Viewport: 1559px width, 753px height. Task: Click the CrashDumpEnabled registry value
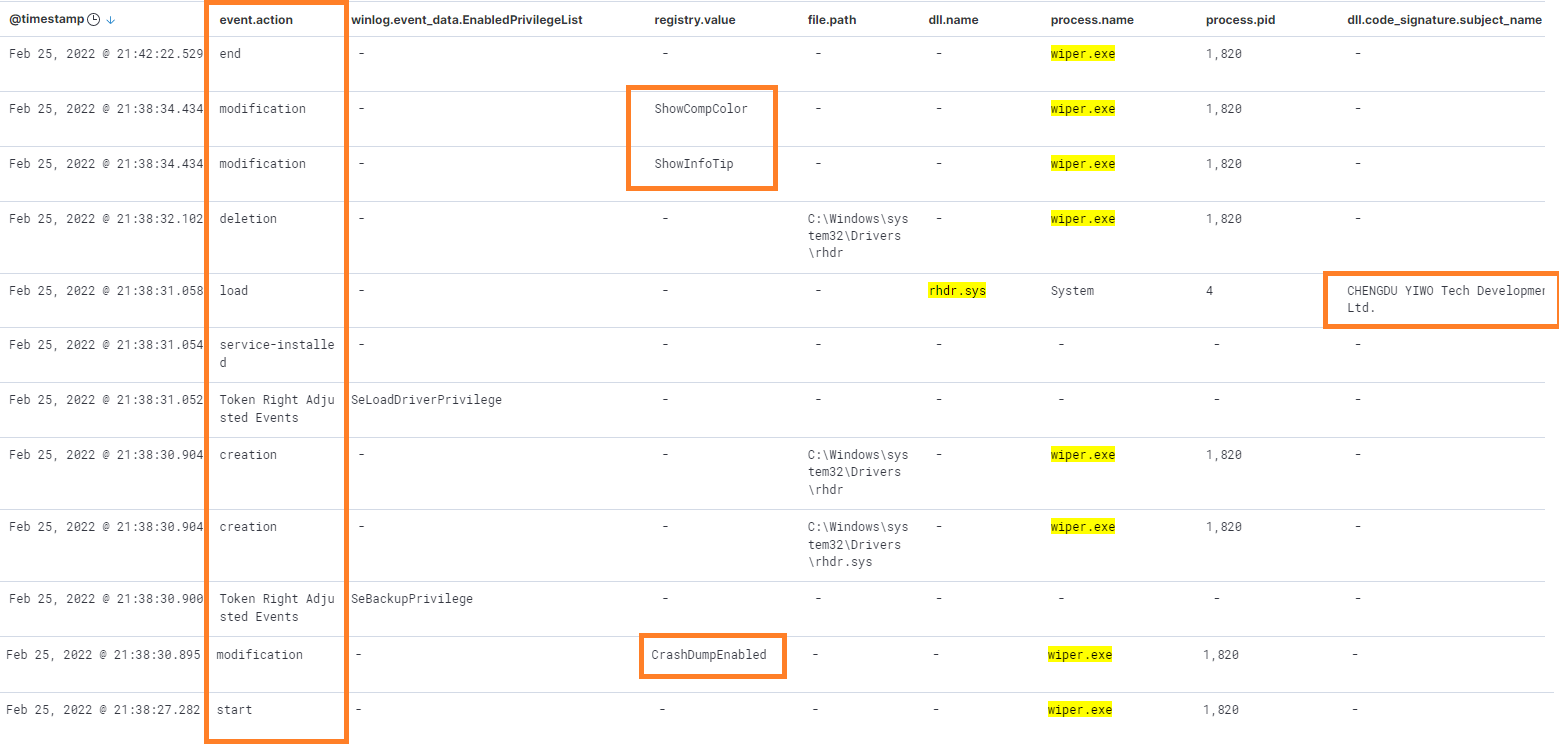coord(709,655)
